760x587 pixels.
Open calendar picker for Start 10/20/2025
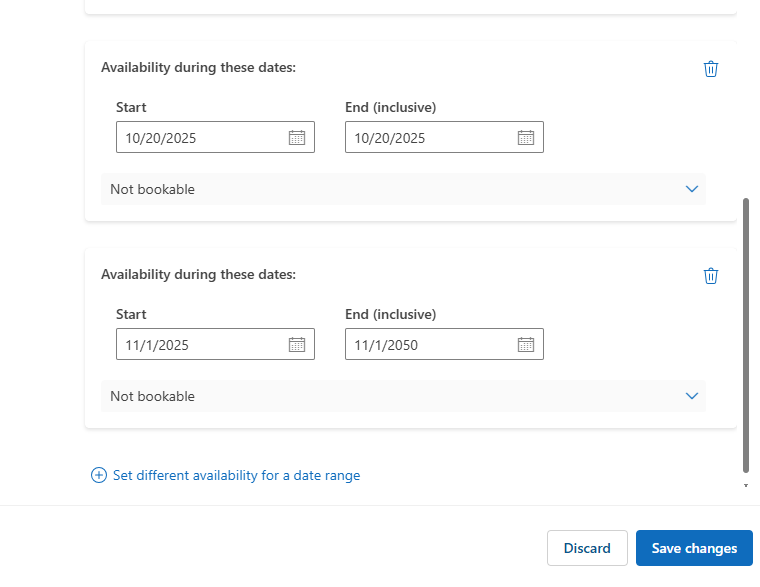[297, 138]
